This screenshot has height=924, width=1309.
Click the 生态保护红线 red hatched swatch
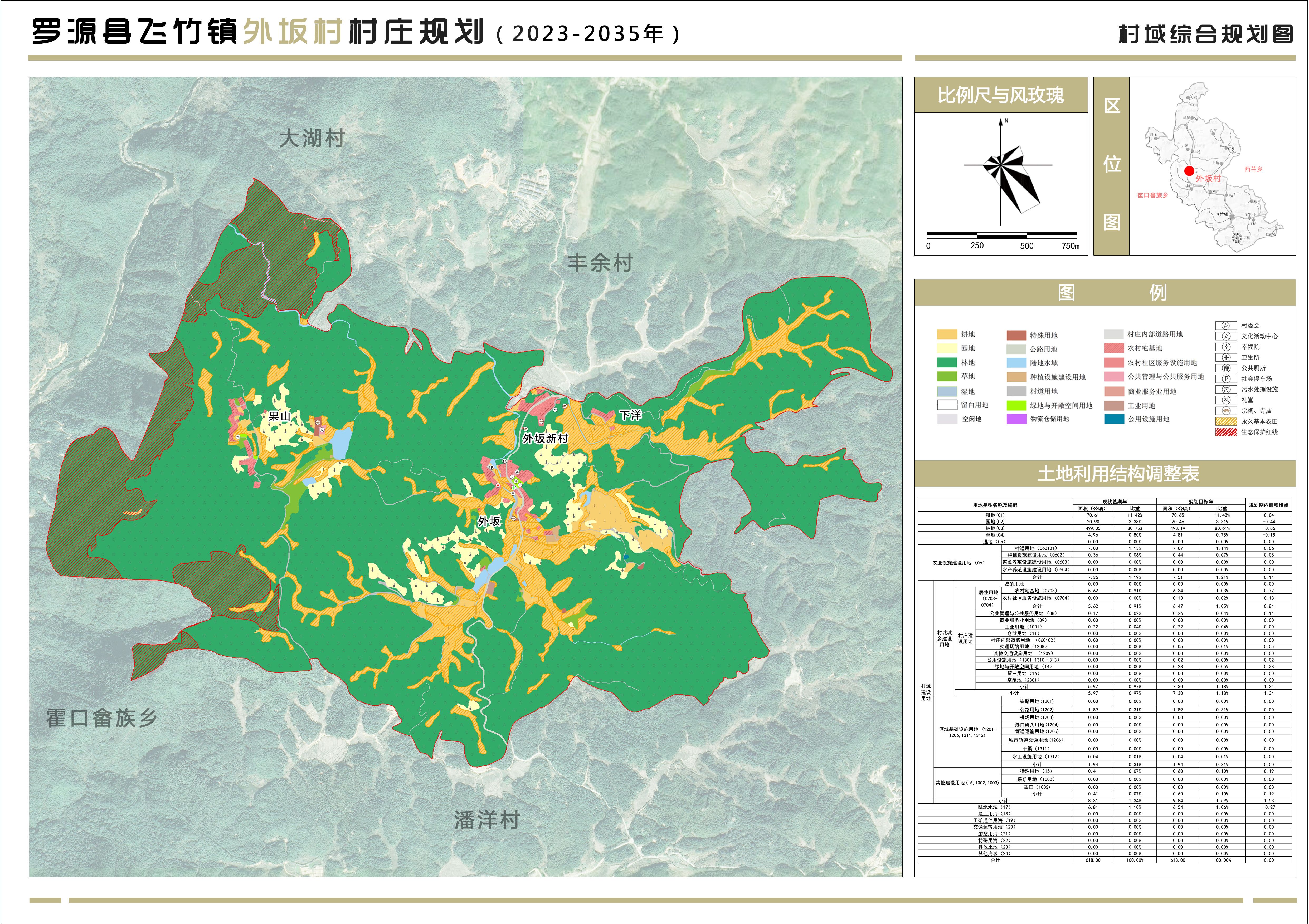pyautogui.click(x=1226, y=432)
